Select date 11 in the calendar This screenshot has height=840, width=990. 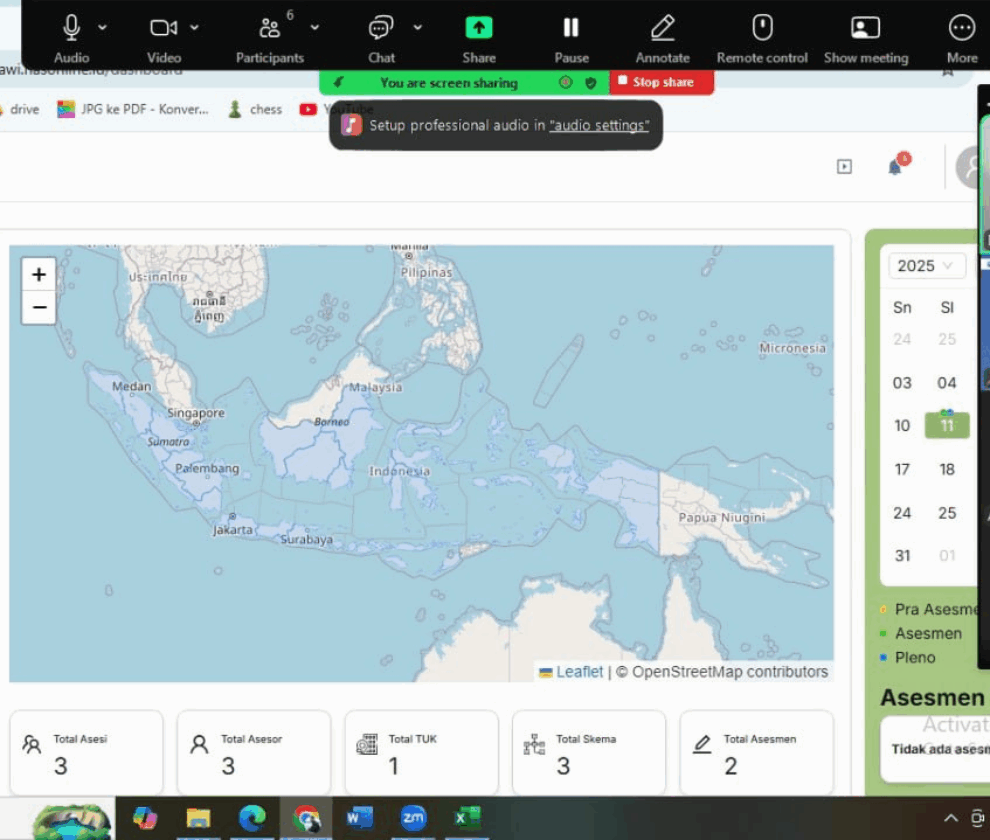pos(947,425)
